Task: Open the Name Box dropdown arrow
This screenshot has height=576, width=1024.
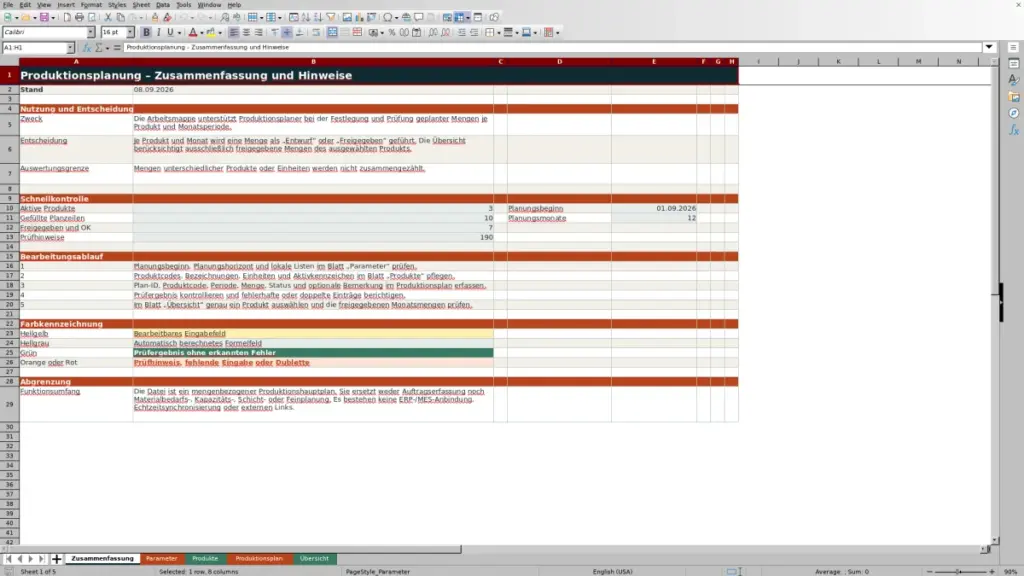Action: pyautogui.click(x=71, y=48)
